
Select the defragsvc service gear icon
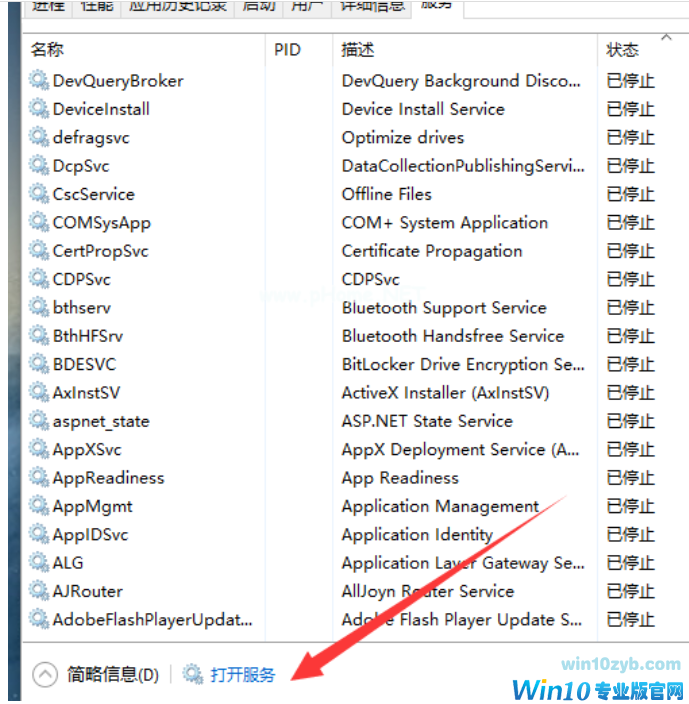click(39, 137)
